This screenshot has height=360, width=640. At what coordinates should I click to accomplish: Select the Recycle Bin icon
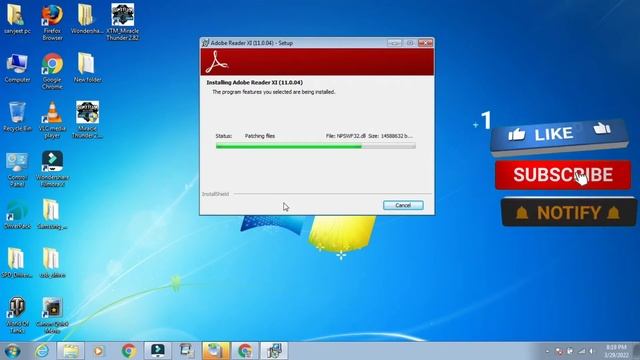(x=17, y=117)
